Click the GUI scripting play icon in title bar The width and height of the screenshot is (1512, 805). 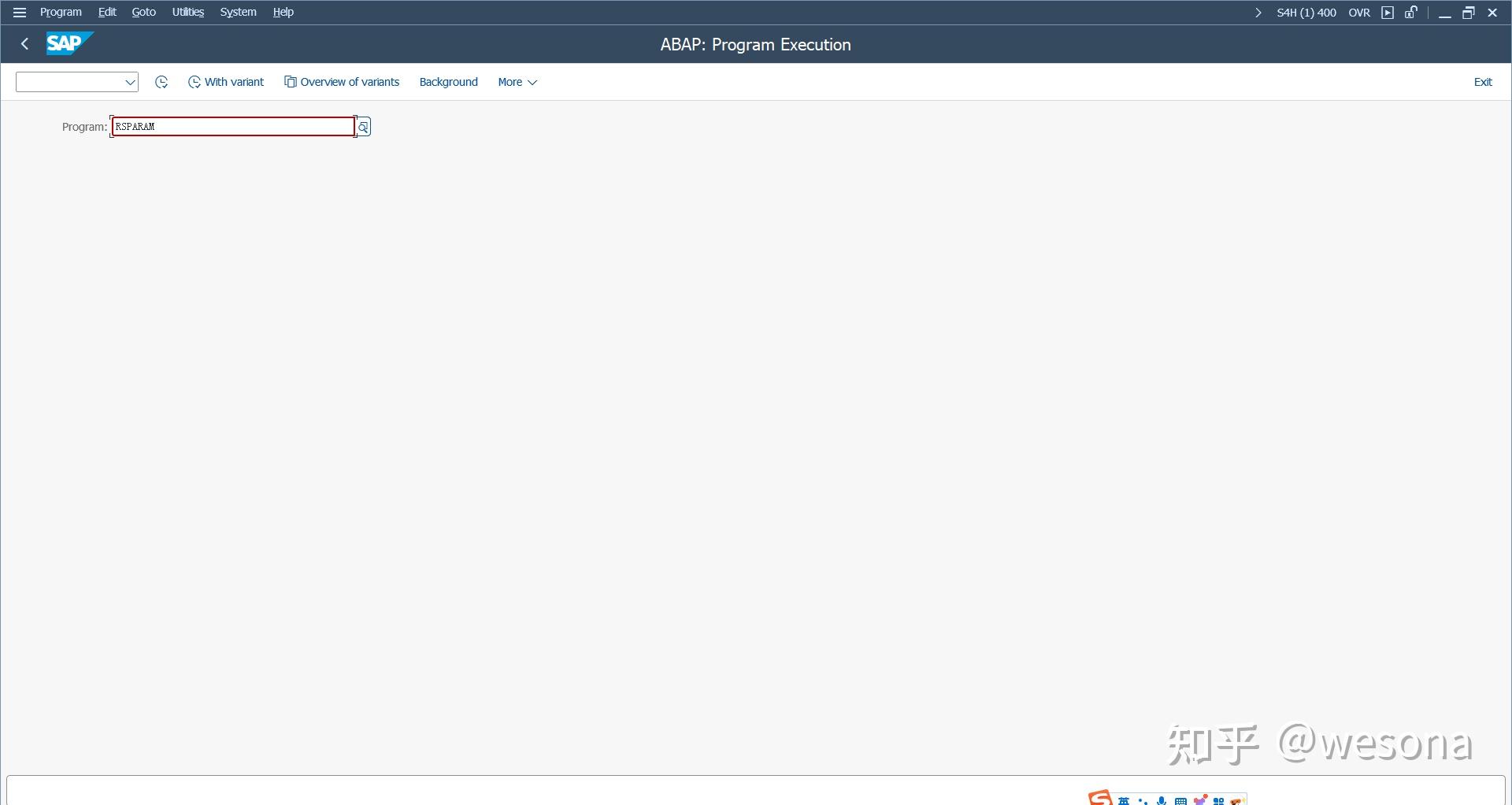click(x=1388, y=13)
